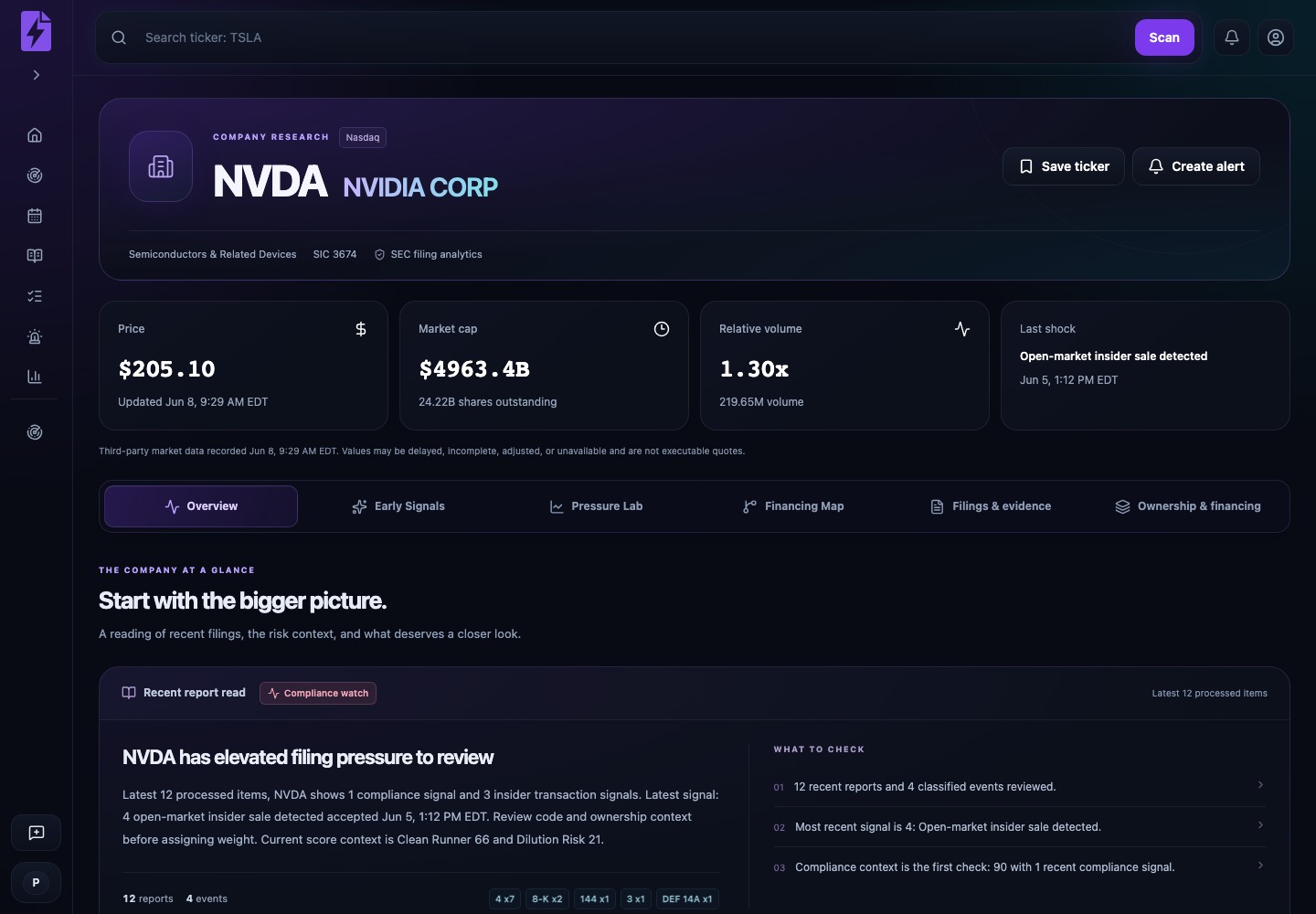This screenshot has height=914, width=1316.
Task: Click the Save ticker button
Action: (x=1064, y=166)
